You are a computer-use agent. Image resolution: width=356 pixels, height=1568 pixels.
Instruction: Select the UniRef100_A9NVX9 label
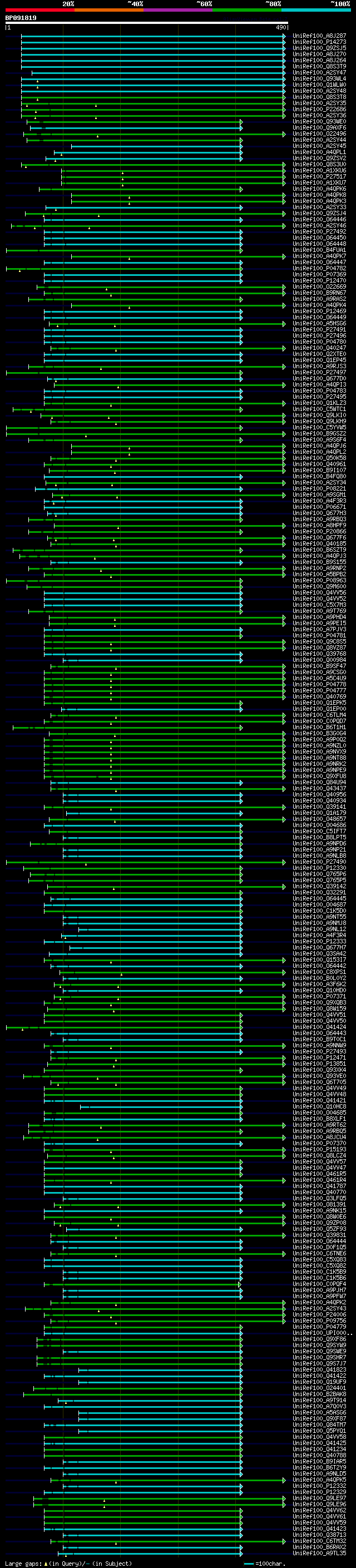point(319,752)
